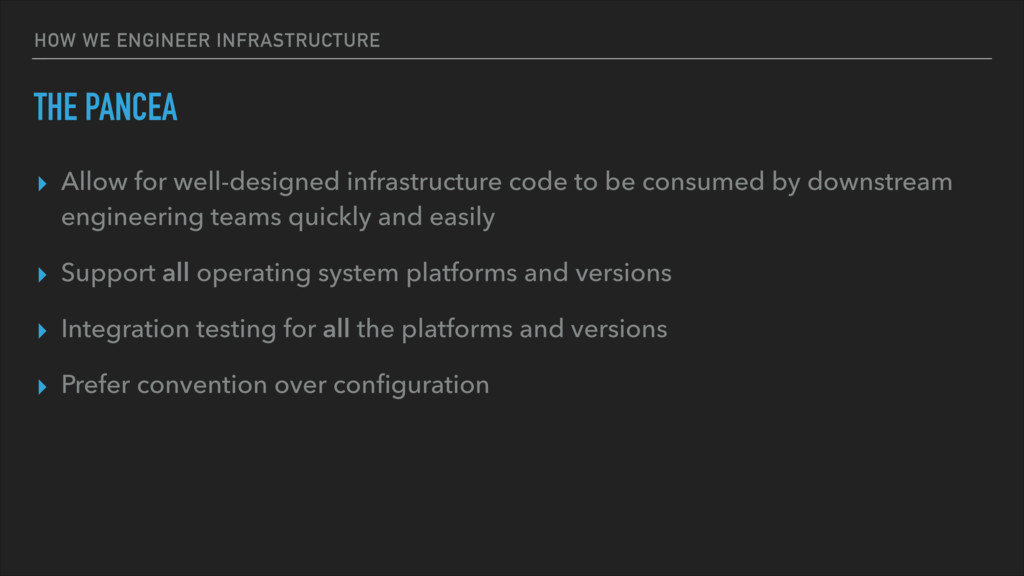Click the bold word "all" after "Support"
1024x576 pixels.
pyautogui.click(x=176, y=272)
